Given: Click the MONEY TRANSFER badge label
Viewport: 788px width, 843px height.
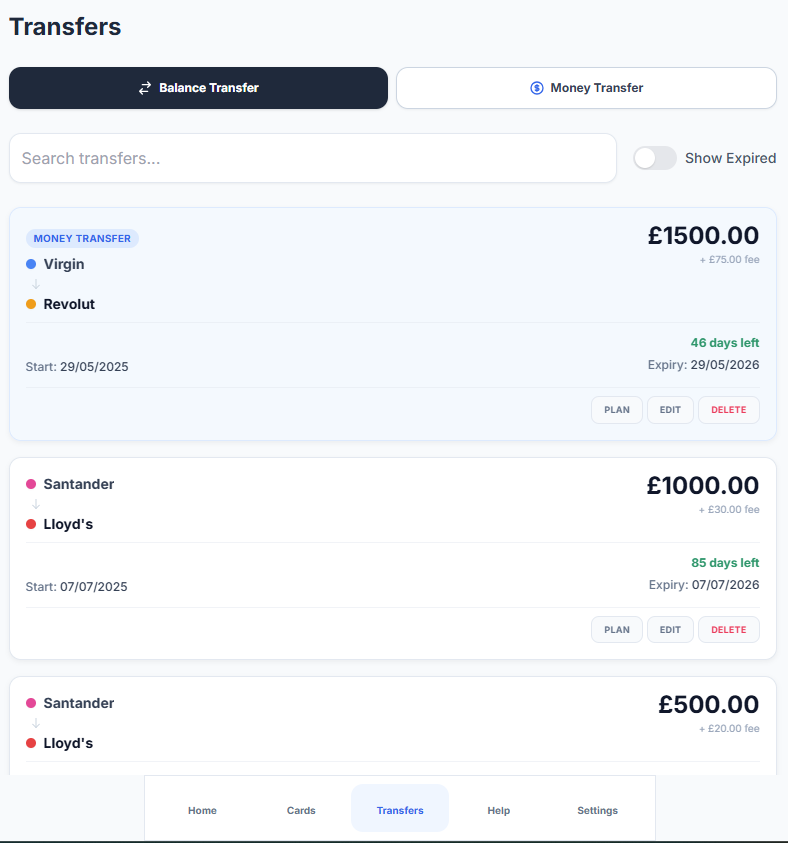Looking at the screenshot, I should pos(82,238).
